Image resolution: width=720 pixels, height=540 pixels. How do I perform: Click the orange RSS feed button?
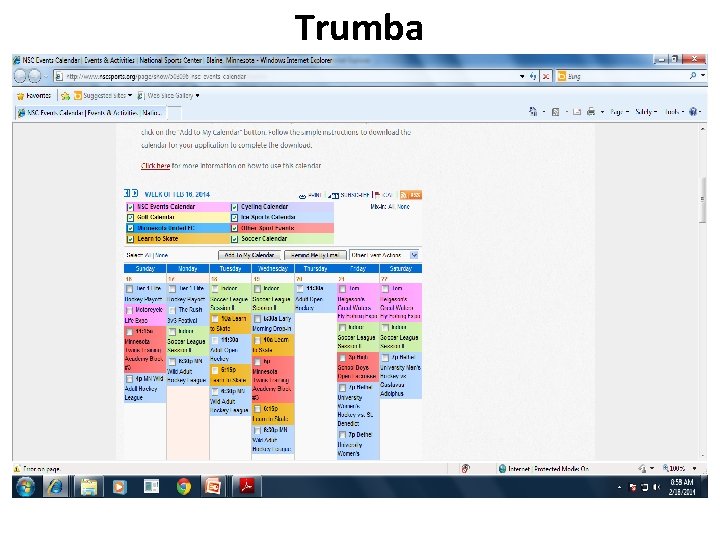tap(411, 195)
